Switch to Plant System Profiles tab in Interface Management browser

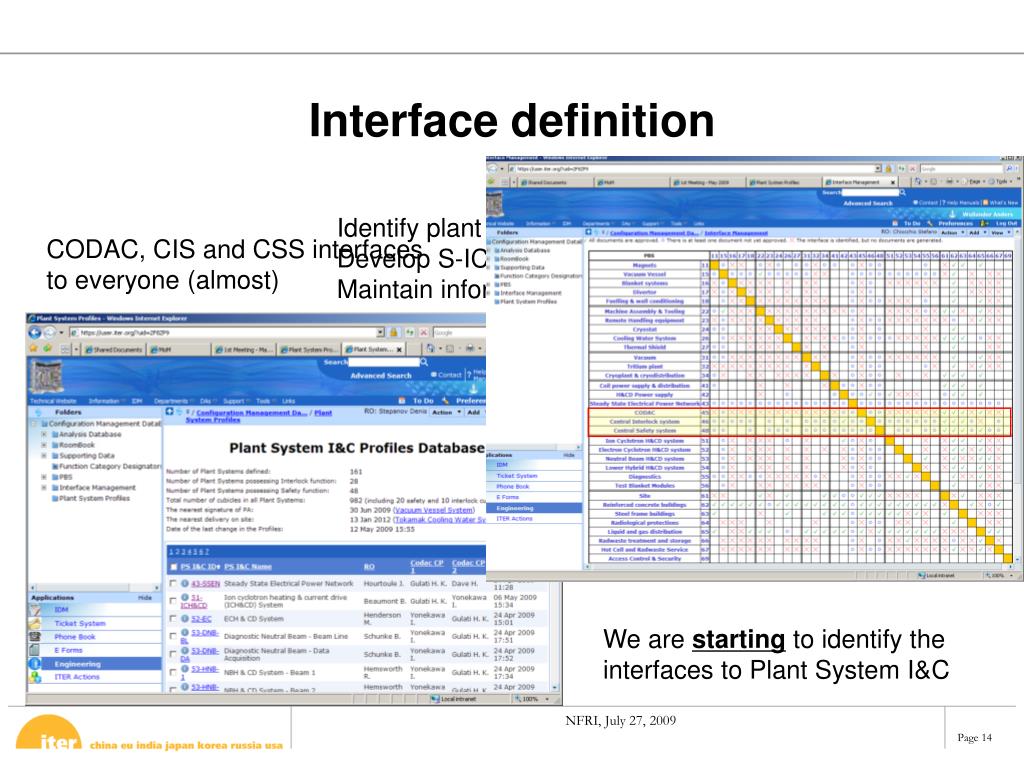pos(782,182)
